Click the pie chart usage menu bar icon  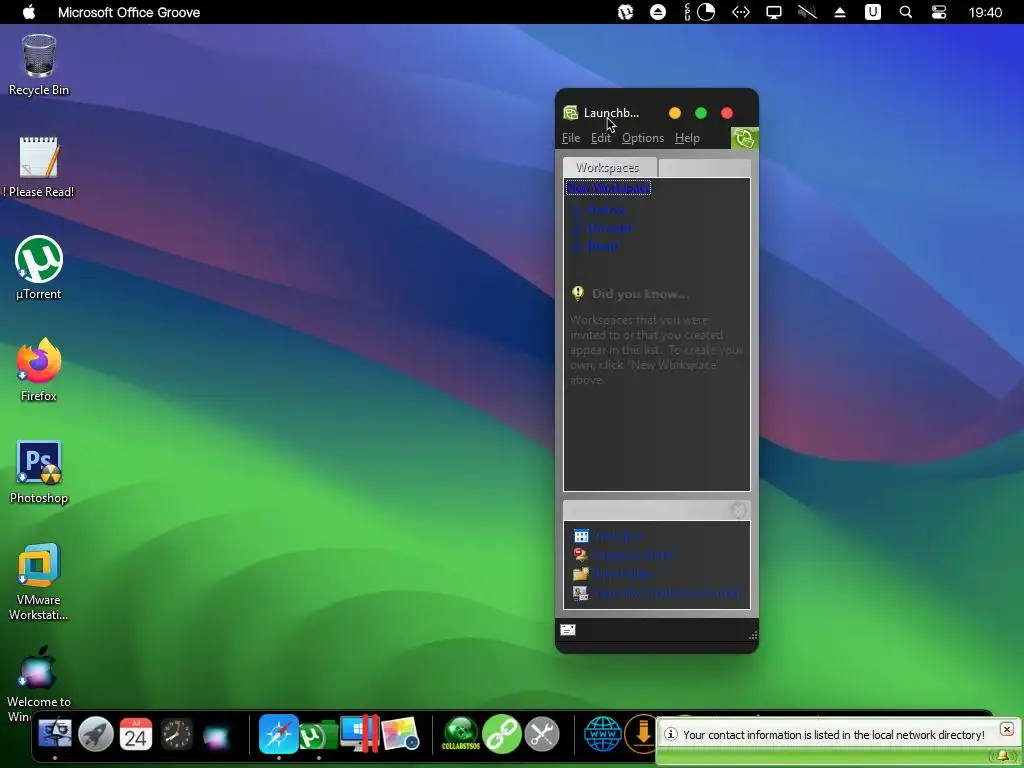coord(706,12)
